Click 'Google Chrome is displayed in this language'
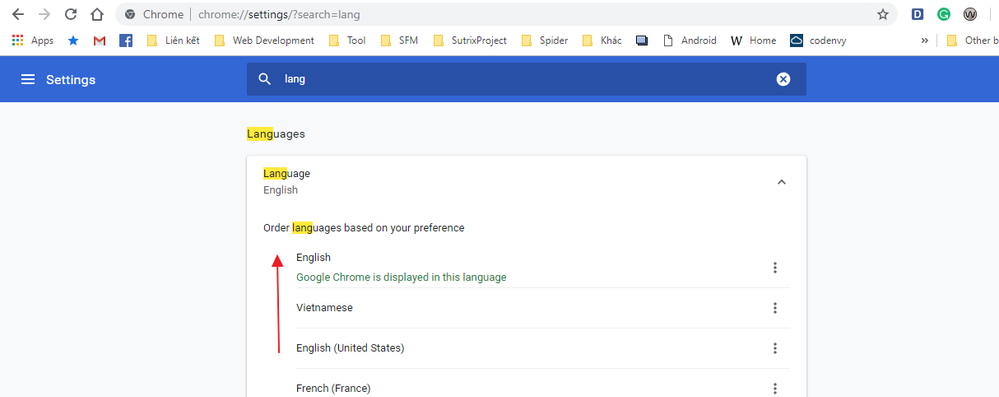Screen dimensions: 999x397 pyautogui.click(x=401, y=277)
